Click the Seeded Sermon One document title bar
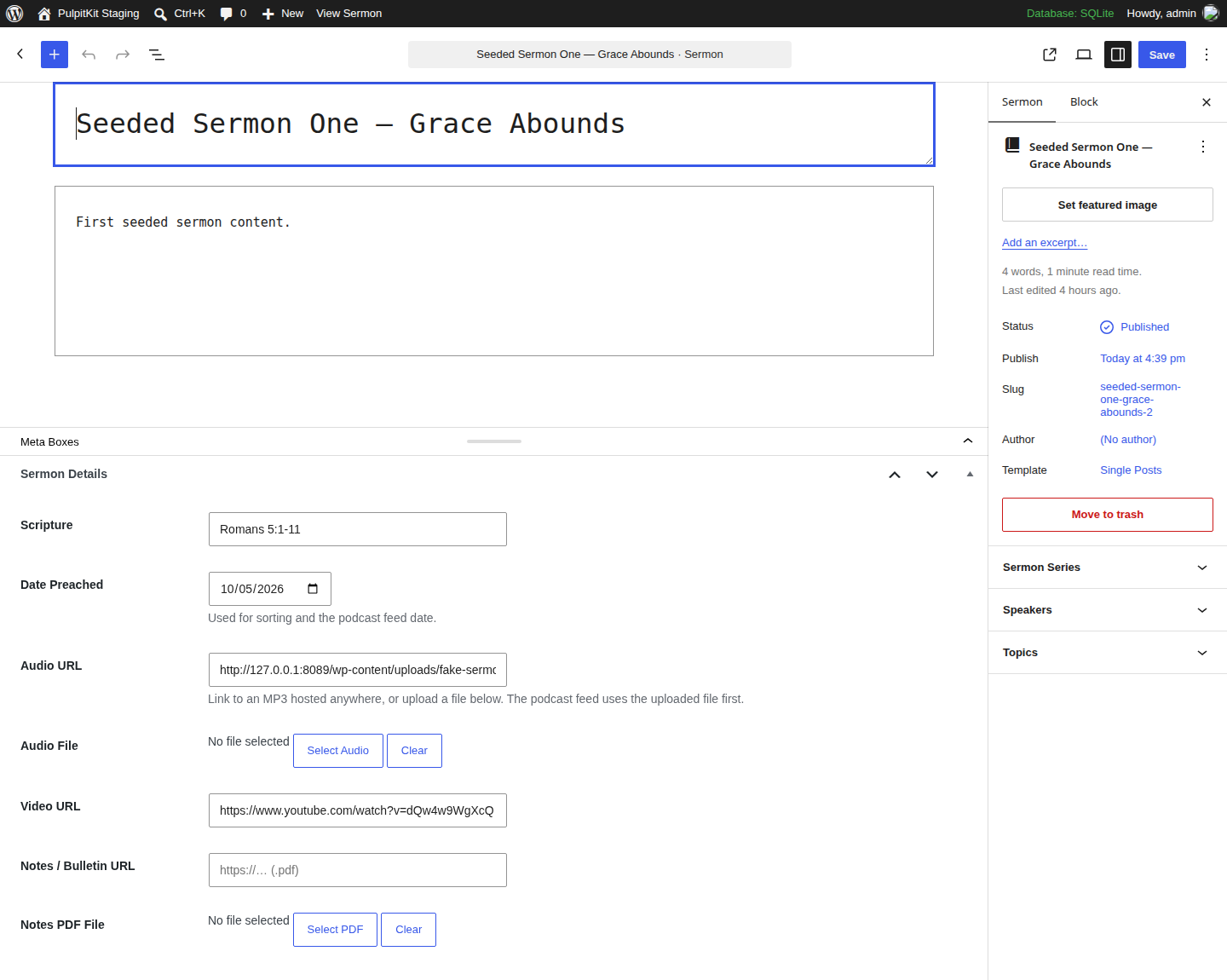Image resolution: width=1227 pixels, height=980 pixels. (600, 55)
